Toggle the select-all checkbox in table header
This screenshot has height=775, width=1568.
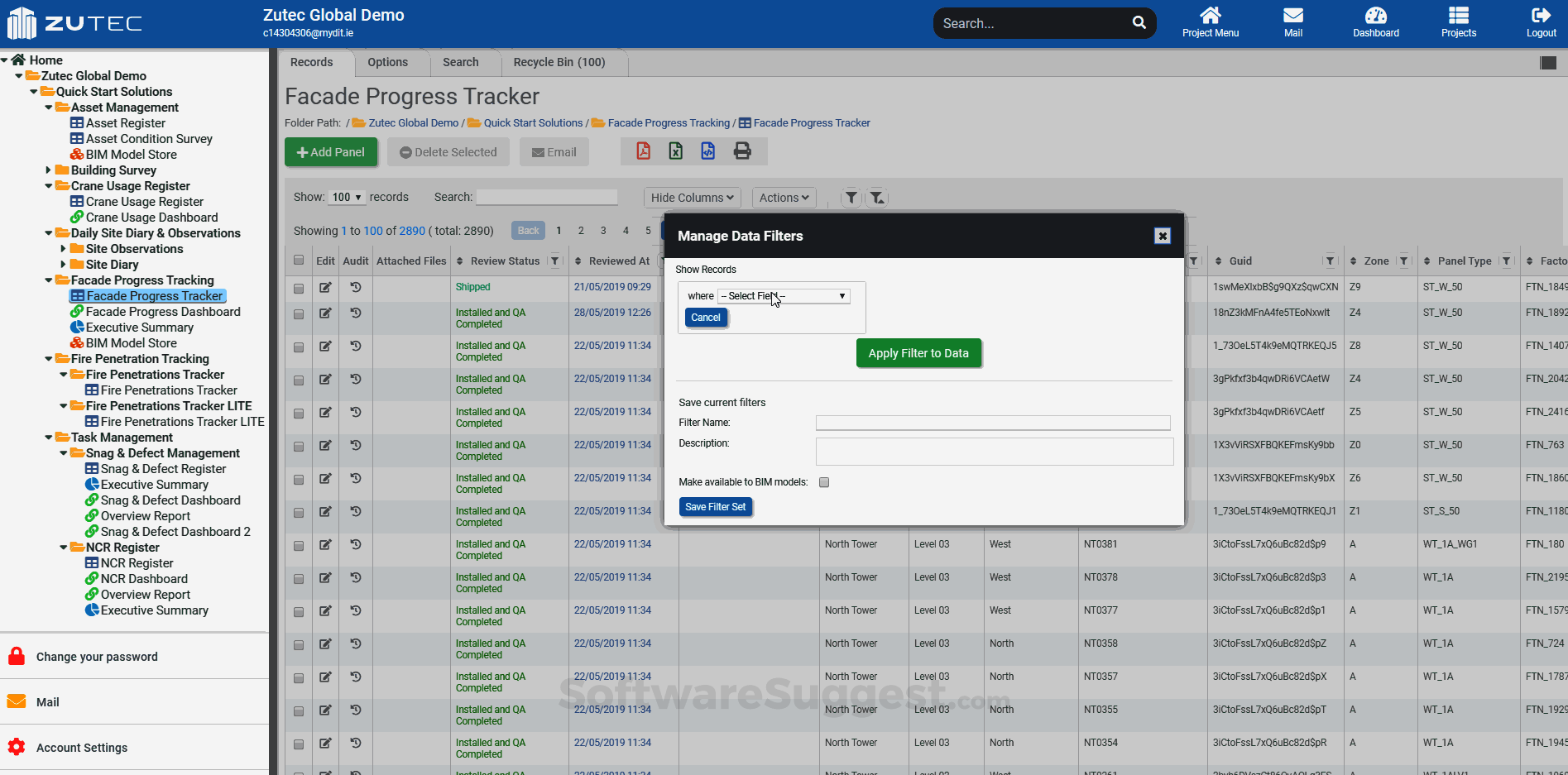tap(299, 261)
